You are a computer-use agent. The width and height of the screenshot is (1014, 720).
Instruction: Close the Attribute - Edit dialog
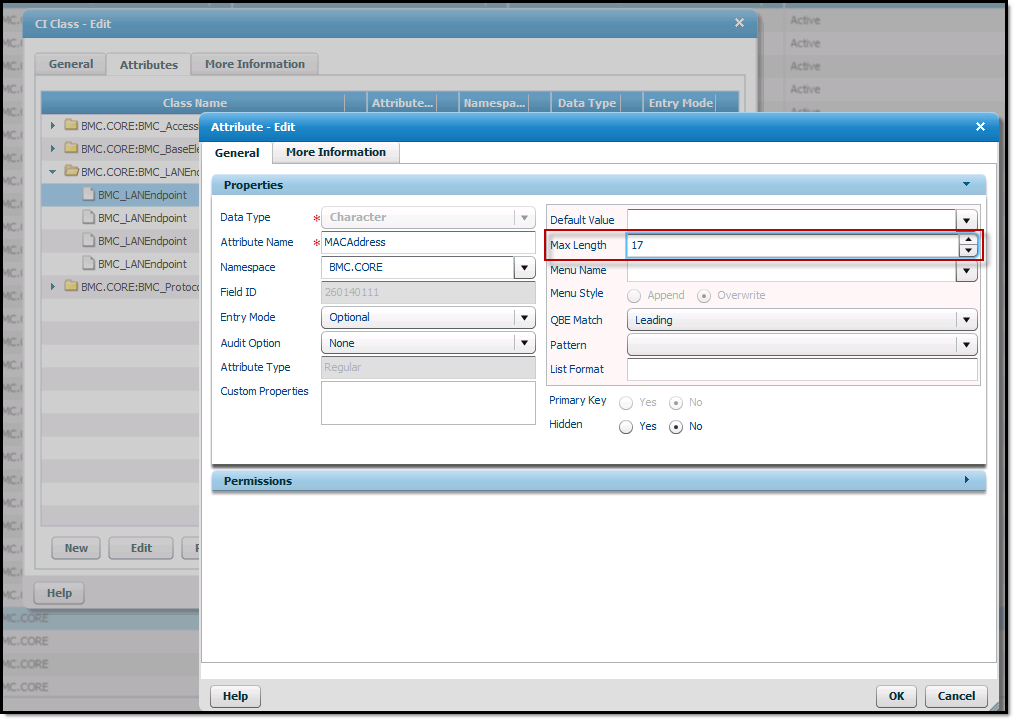980,127
